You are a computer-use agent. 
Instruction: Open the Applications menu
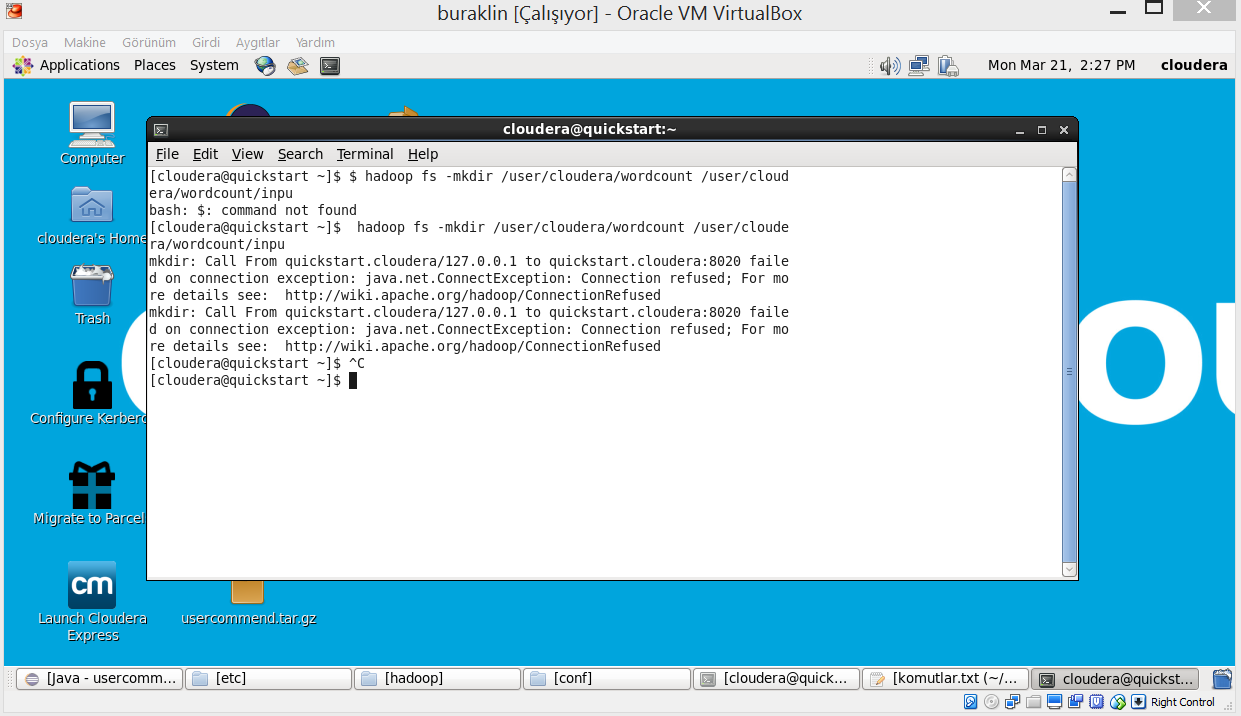(79, 65)
